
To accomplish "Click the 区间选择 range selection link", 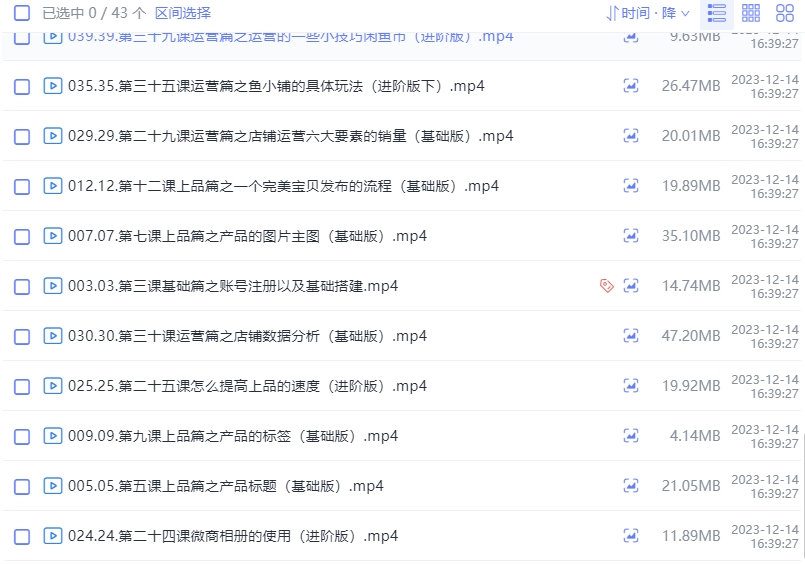I will point(183,13).
